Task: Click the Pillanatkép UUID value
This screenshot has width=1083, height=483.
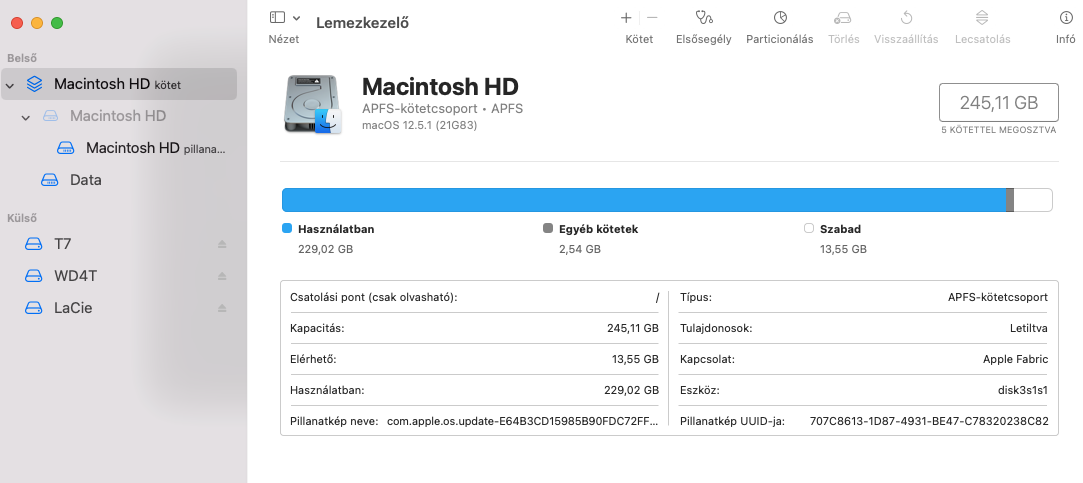Action: (x=929, y=421)
